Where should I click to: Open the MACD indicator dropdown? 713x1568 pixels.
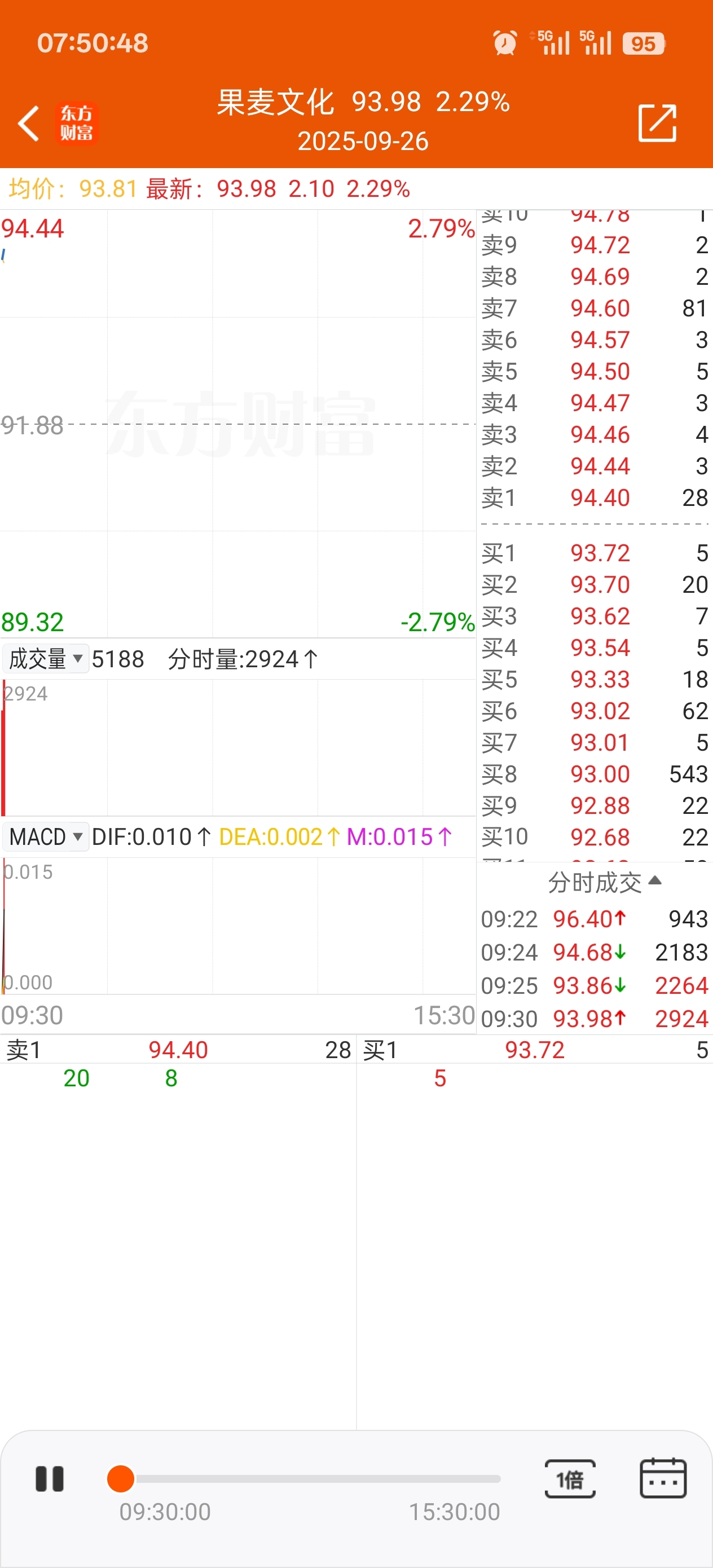point(46,836)
